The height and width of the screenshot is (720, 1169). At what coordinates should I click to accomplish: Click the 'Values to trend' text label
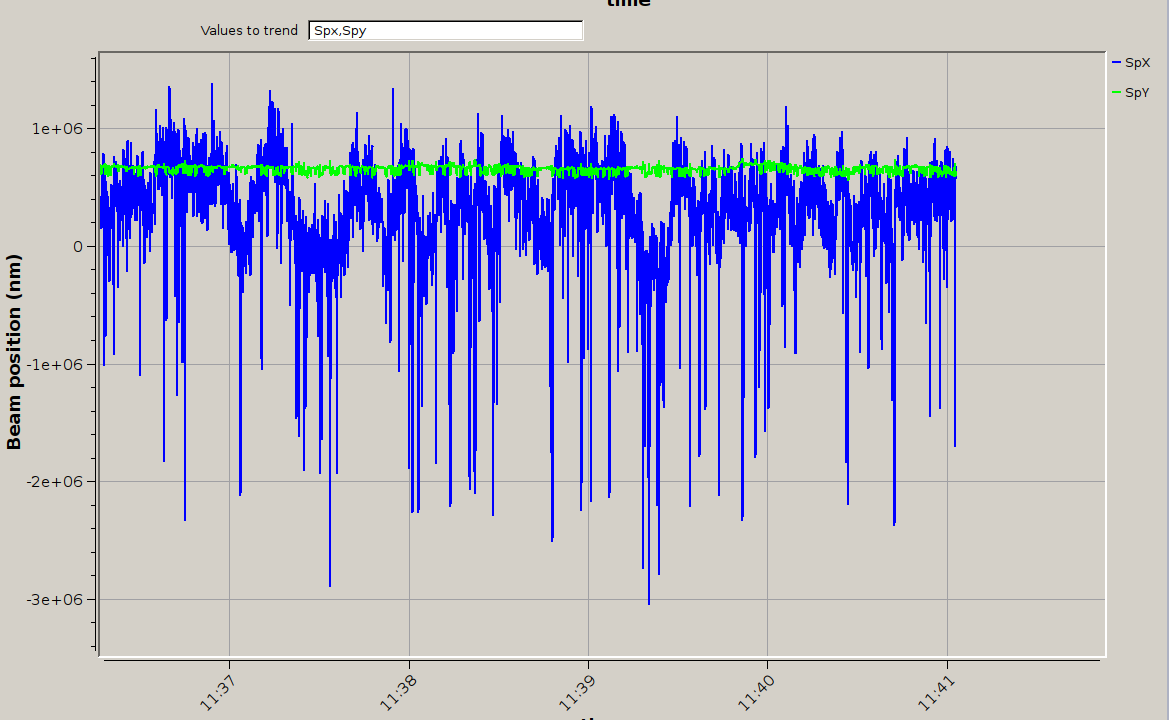249,31
